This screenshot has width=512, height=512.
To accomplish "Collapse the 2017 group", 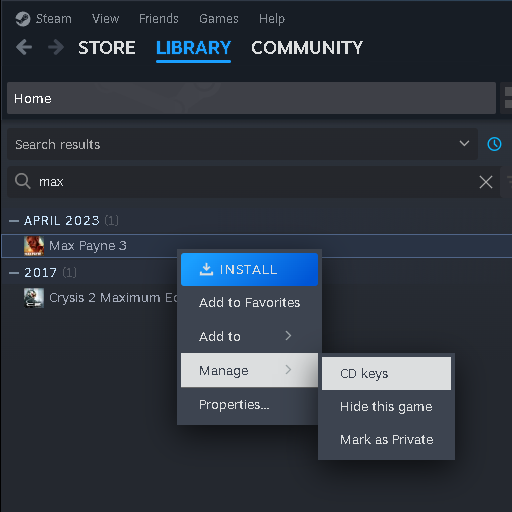I will coord(14,273).
